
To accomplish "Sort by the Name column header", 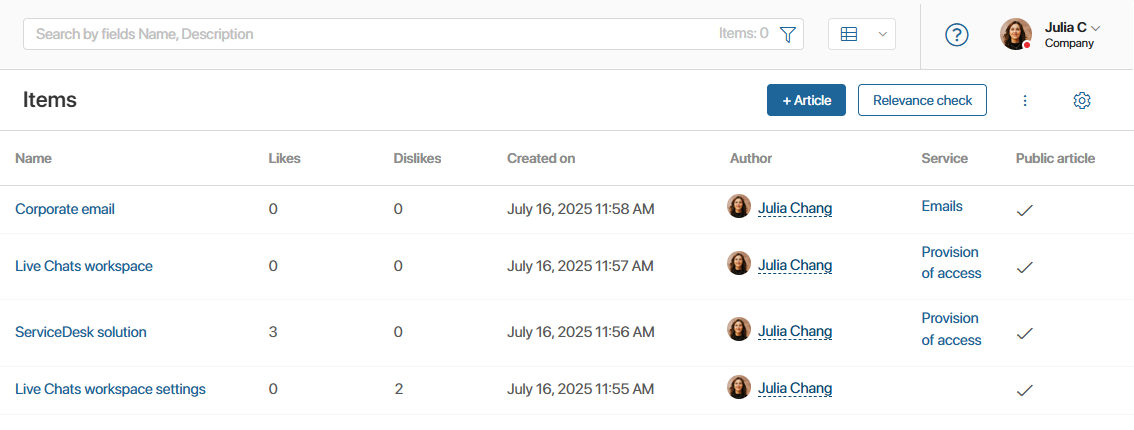I will point(33,158).
